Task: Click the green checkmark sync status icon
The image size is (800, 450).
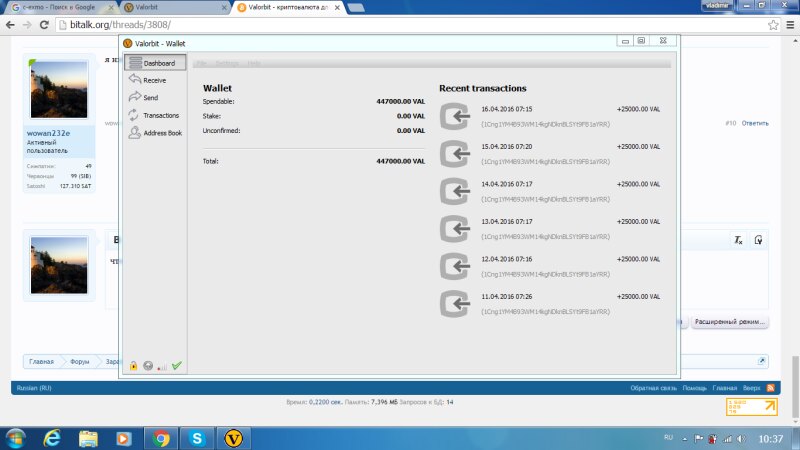Action: 176,366
